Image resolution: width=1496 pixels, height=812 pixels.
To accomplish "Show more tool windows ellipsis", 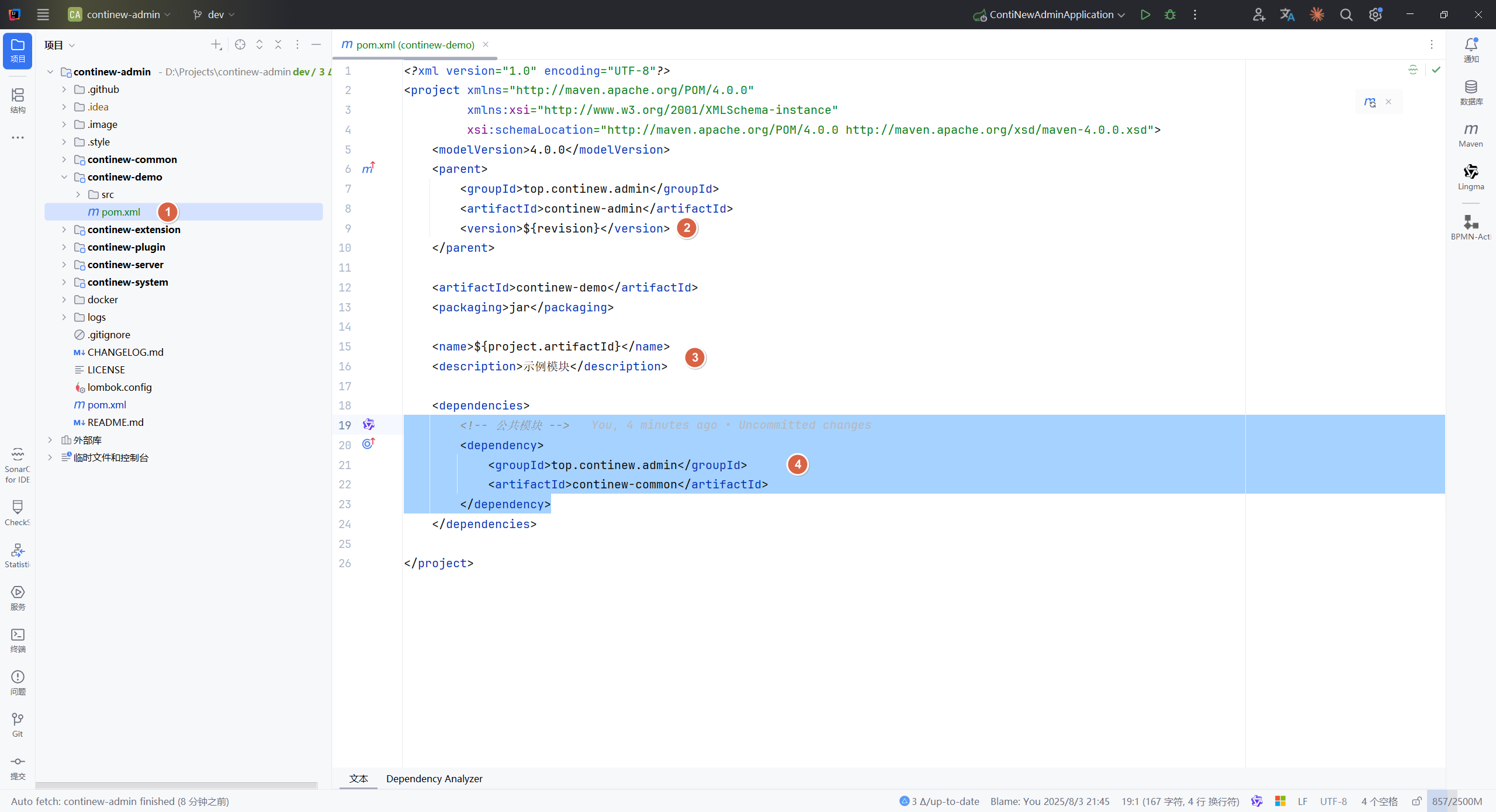I will pyautogui.click(x=18, y=137).
